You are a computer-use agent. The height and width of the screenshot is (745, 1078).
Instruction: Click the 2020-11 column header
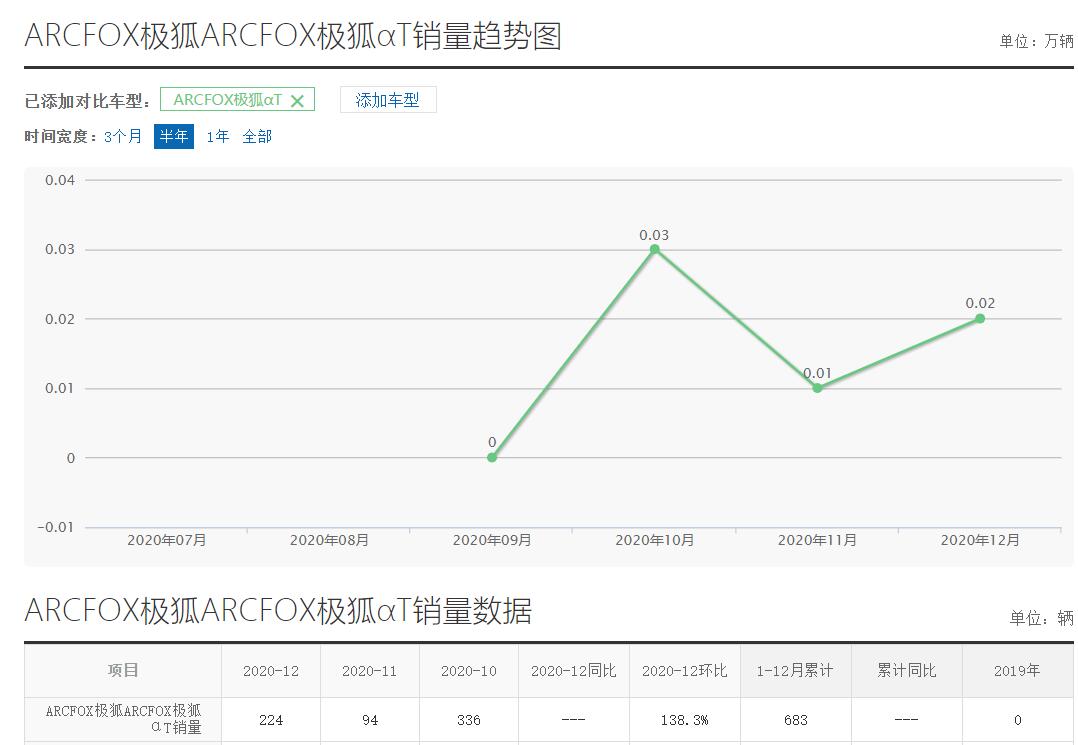click(x=369, y=670)
